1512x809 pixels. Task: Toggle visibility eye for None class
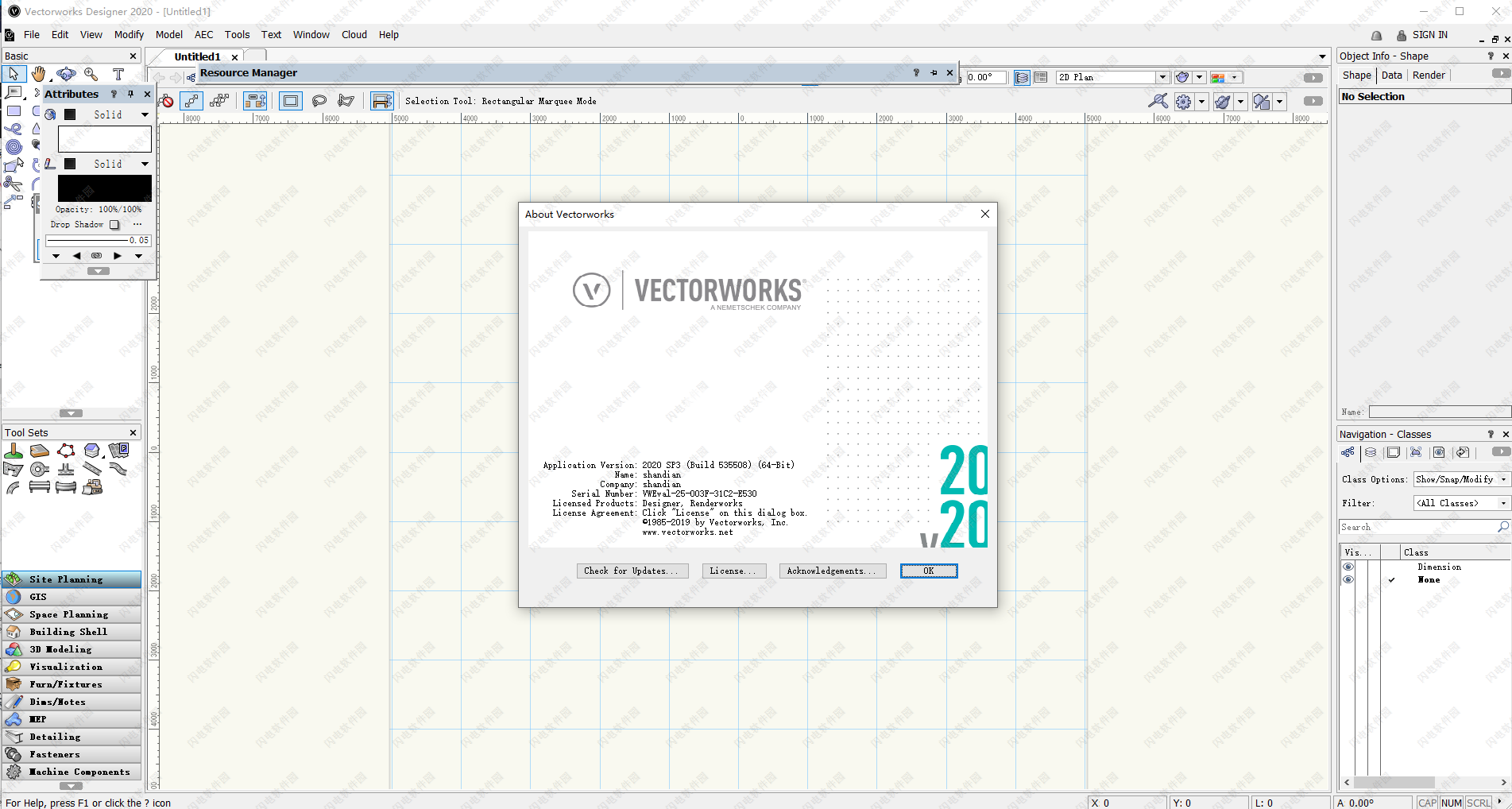pos(1348,579)
